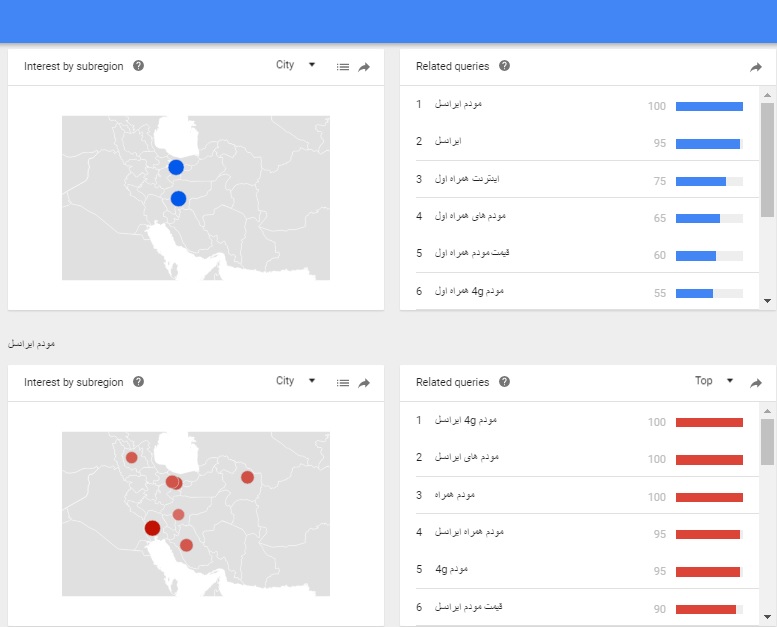Expand City dropdown in top subregion panel
The width and height of the screenshot is (777, 627).
295,65
